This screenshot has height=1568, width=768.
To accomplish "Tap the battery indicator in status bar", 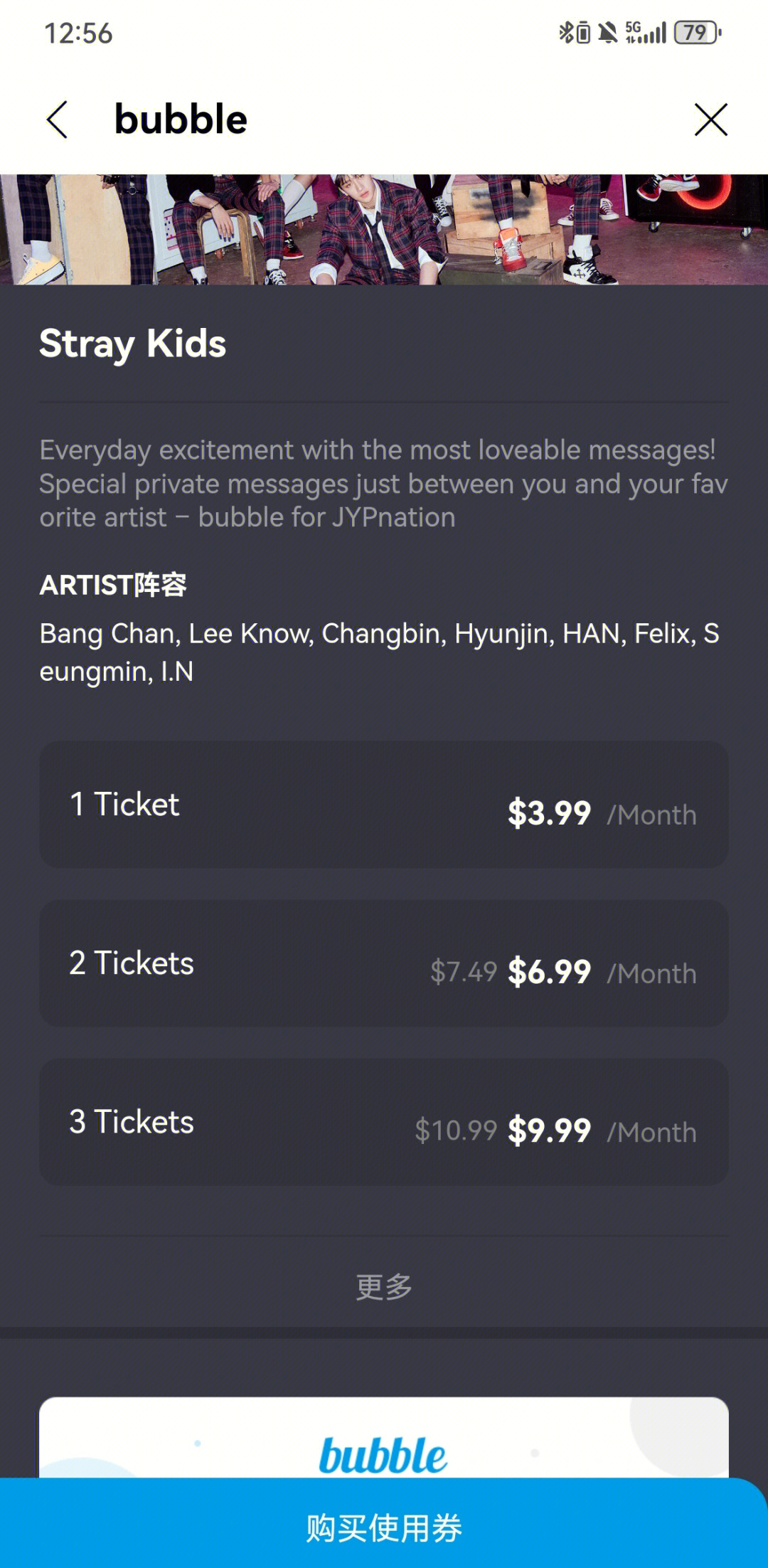I will tap(698, 33).
